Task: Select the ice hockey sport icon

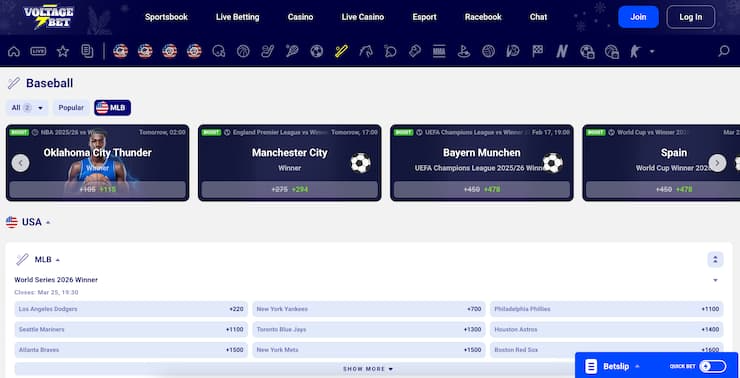Action: (268, 51)
